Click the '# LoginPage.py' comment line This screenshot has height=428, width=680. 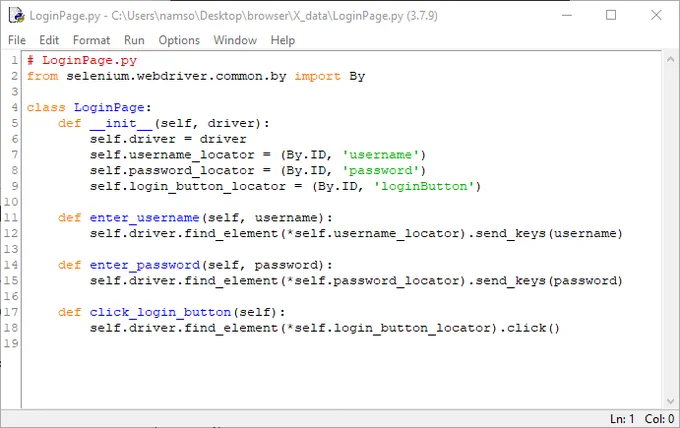pos(82,60)
